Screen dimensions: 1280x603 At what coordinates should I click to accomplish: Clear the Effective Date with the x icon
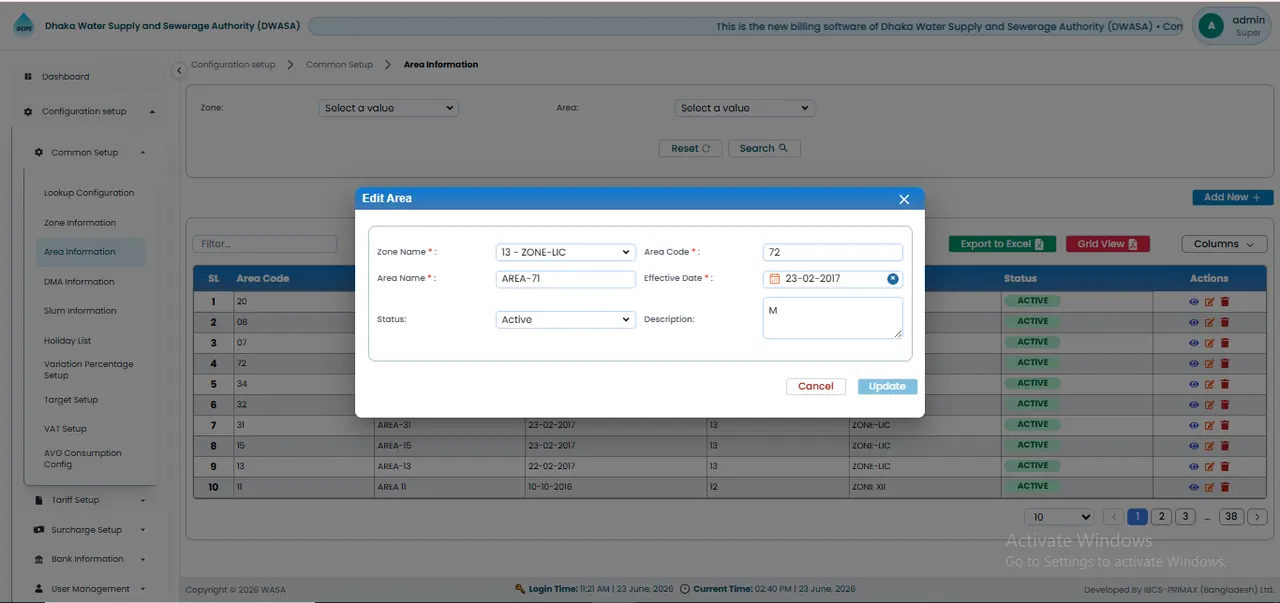point(893,279)
